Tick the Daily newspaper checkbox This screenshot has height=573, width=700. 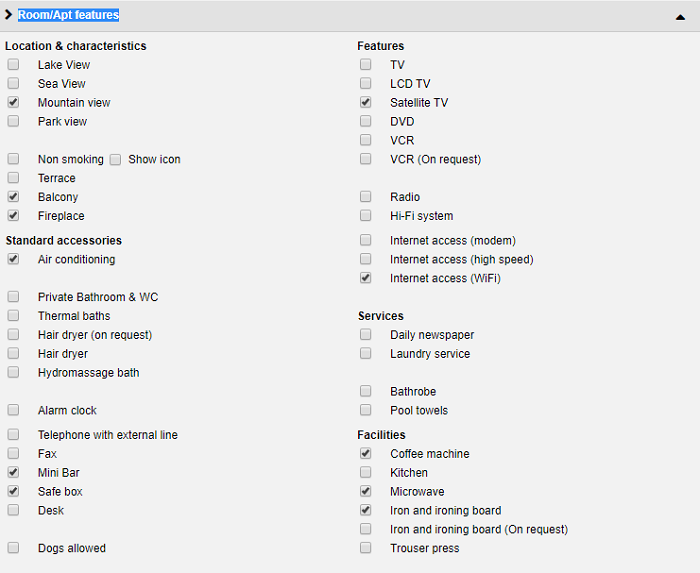point(366,334)
